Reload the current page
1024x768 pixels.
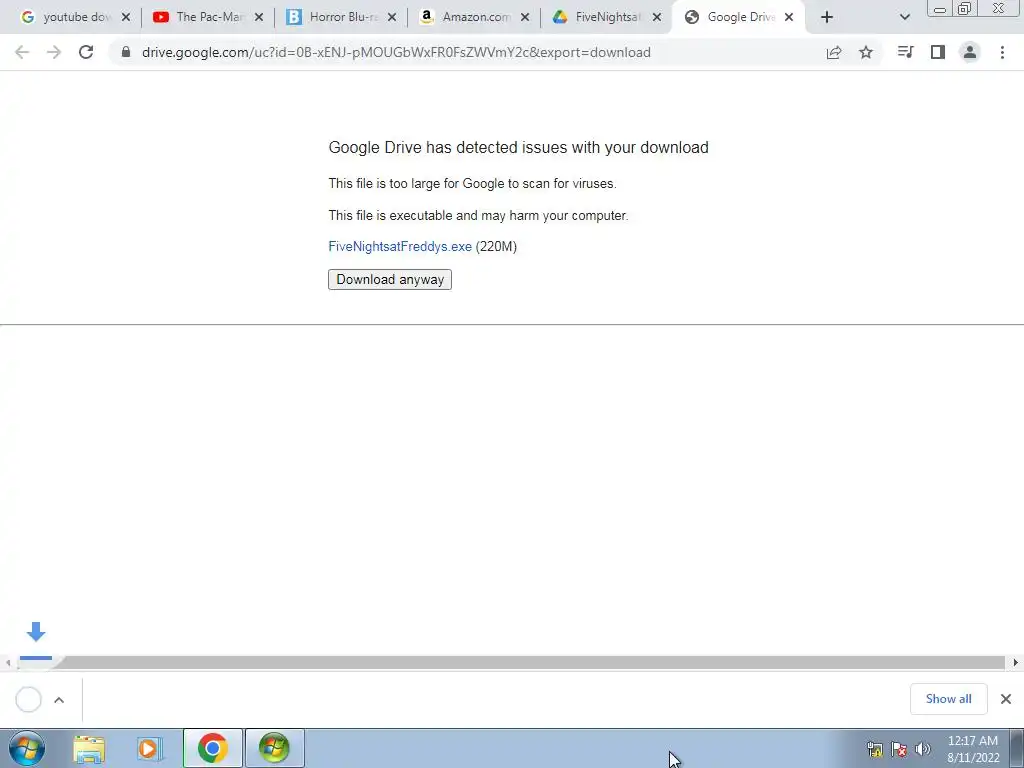(x=86, y=52)
